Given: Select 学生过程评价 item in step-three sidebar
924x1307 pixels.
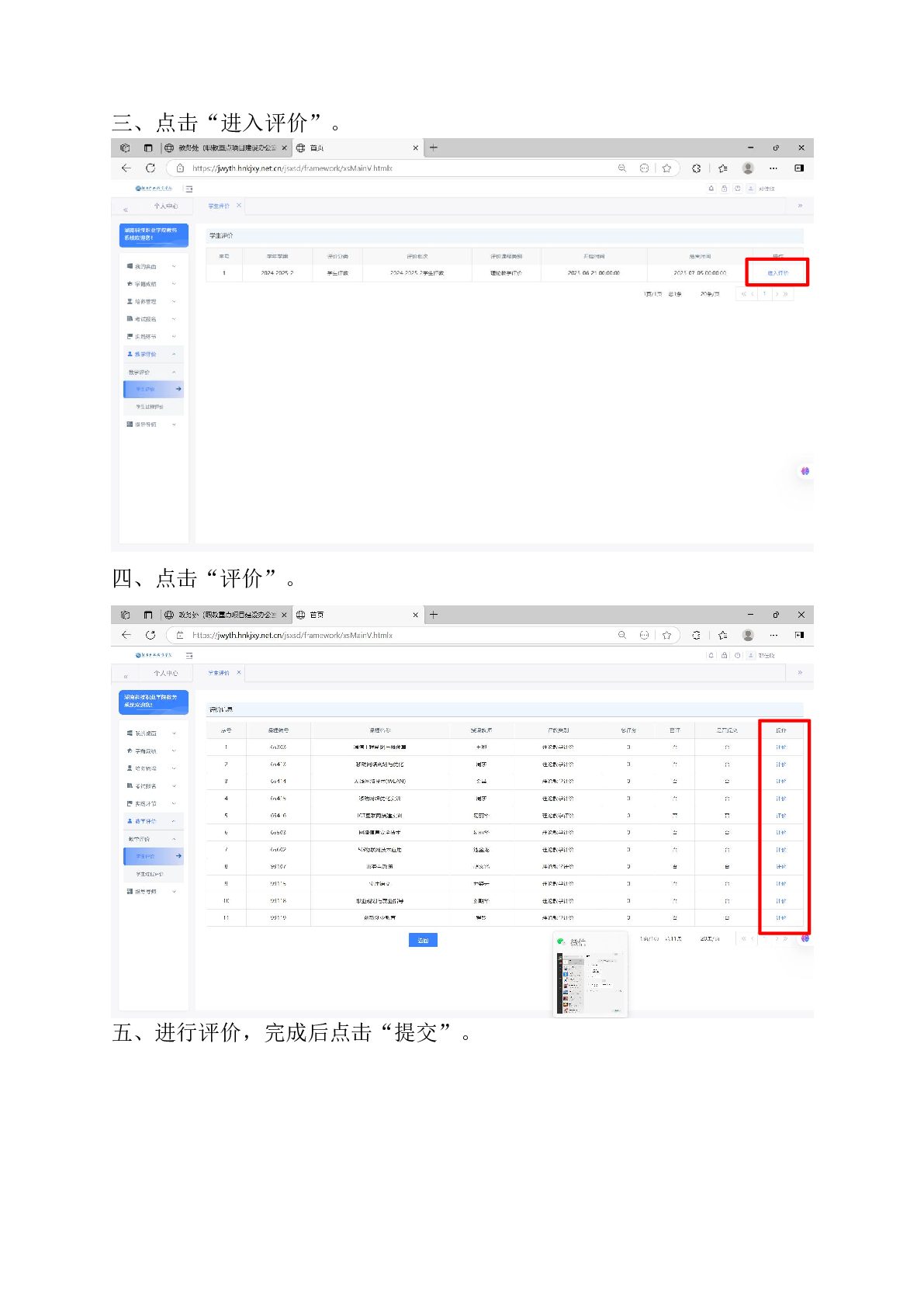Looking at the screenshot, I should point(150,407).
